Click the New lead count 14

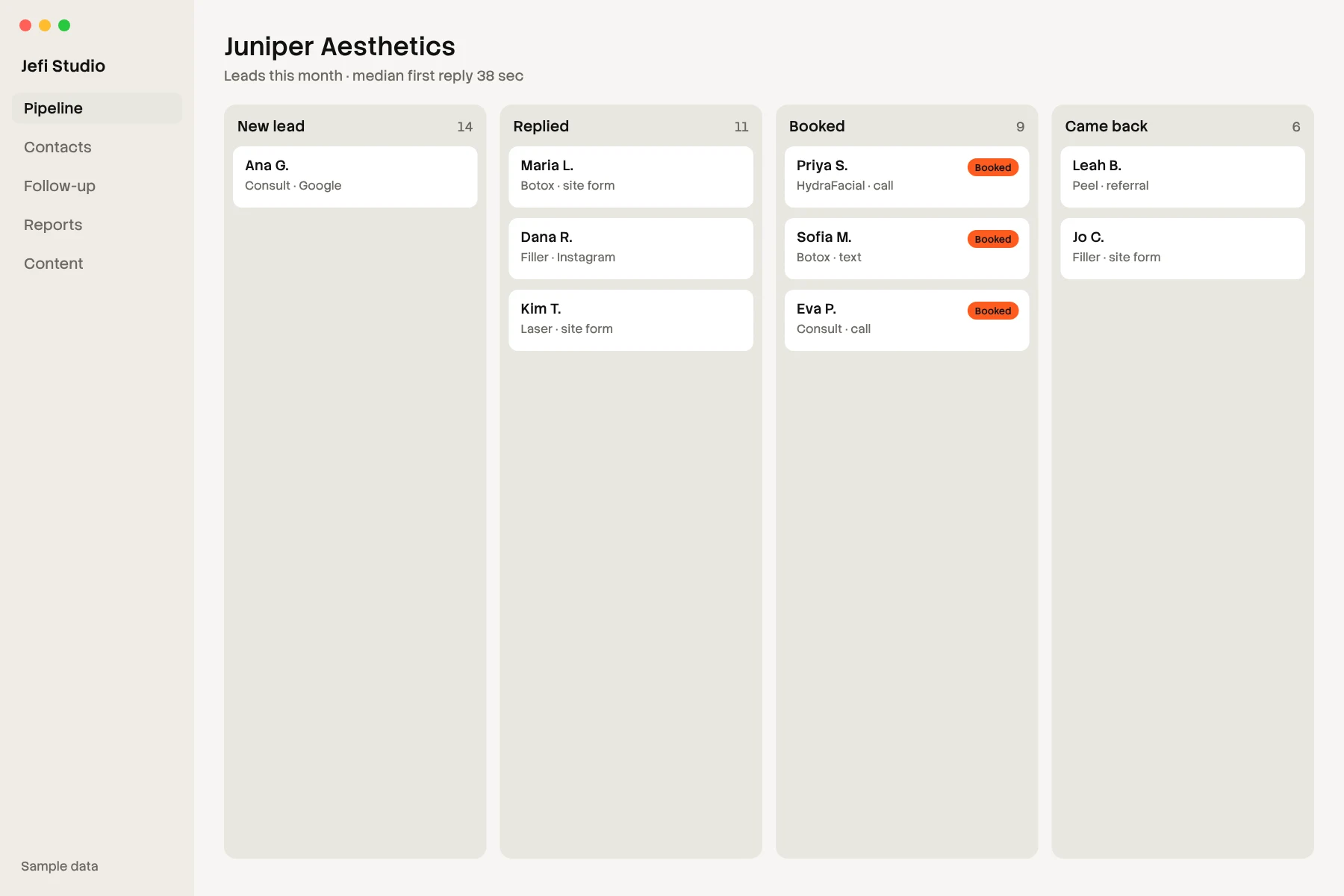464,127
